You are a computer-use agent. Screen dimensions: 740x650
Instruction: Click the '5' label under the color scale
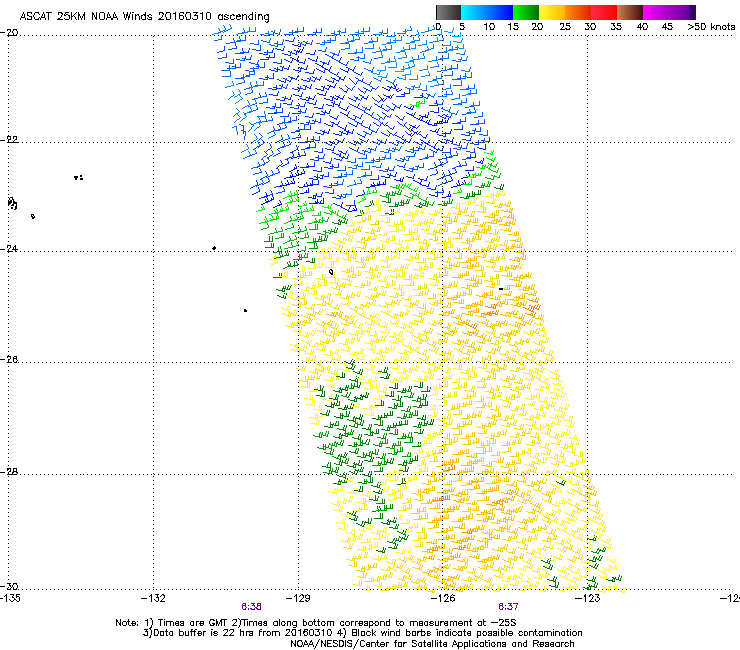click(x=462, y=26)
